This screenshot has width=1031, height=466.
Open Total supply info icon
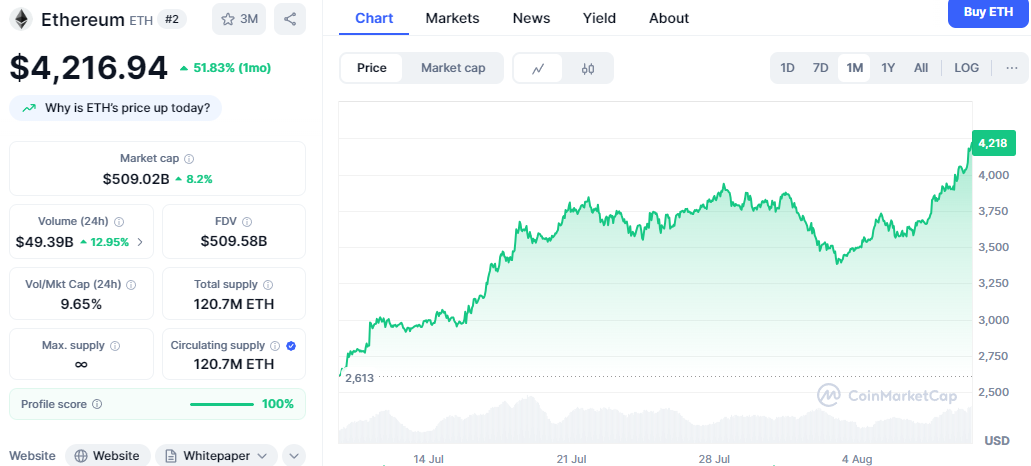[x=268, y=285]
